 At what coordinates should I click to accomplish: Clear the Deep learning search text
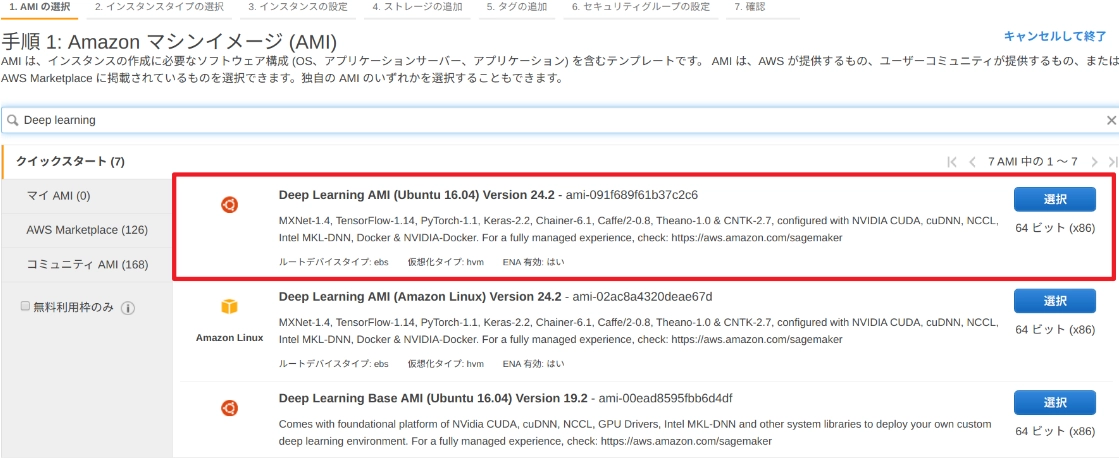pos(1111,120)
